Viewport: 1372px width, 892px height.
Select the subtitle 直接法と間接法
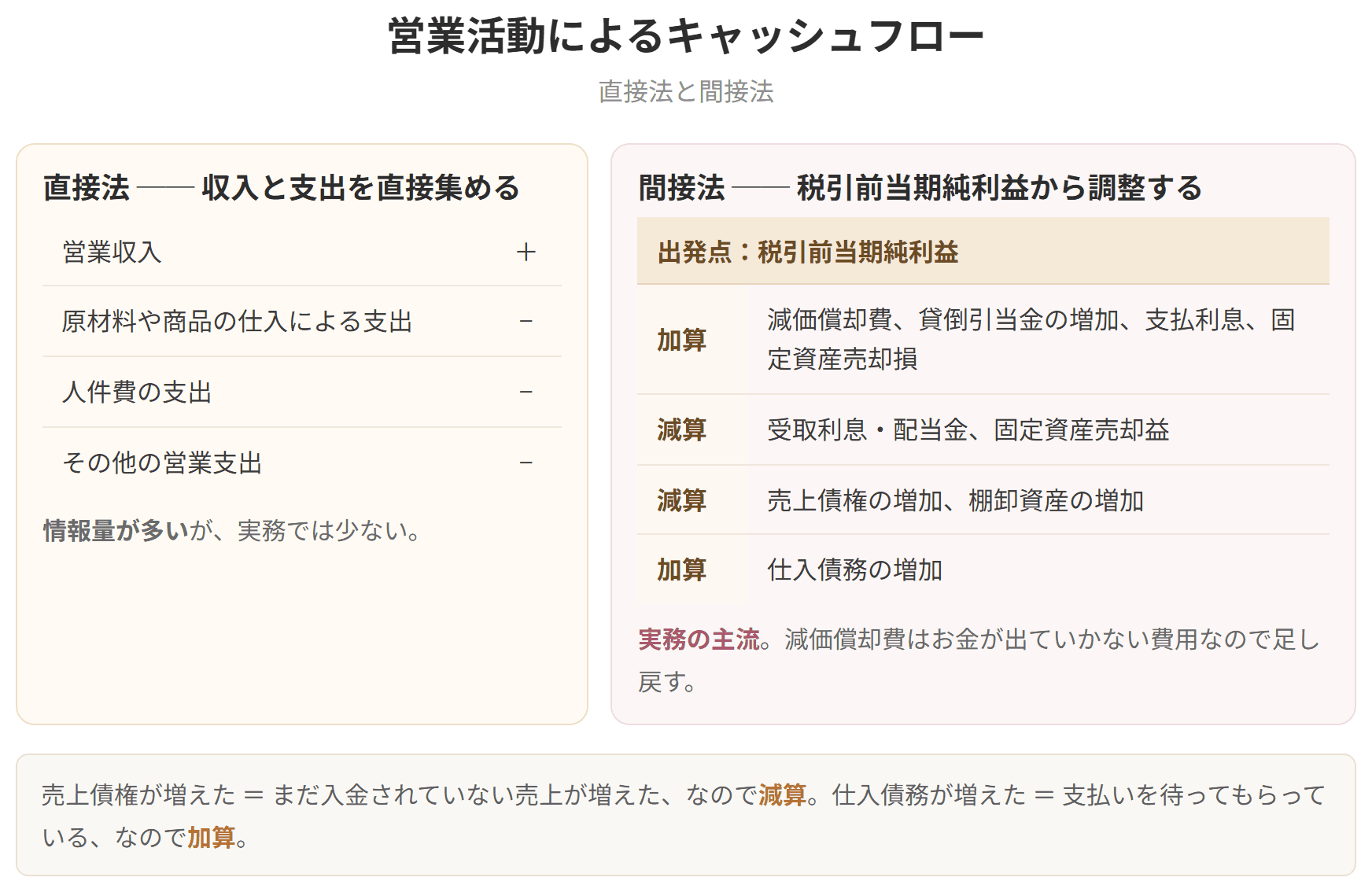coord(686,92)
